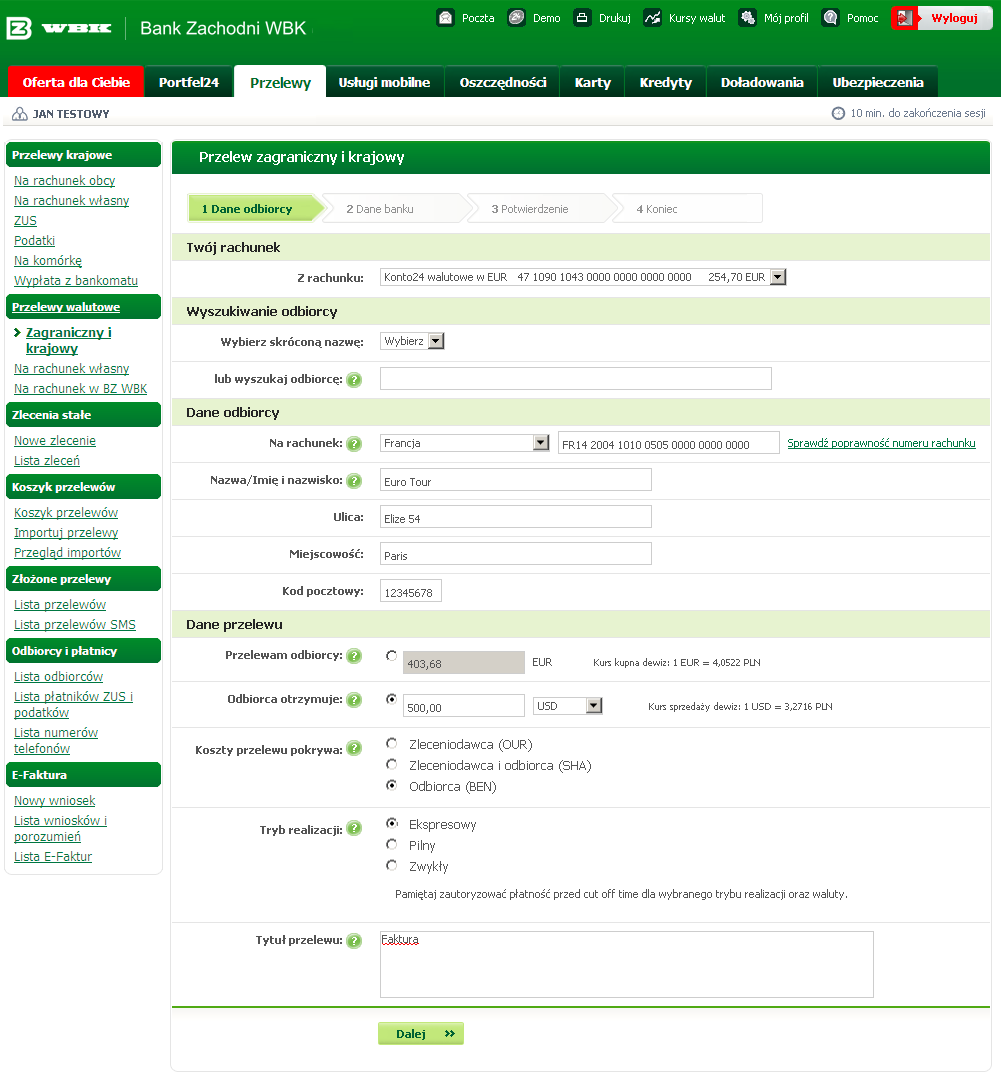Click the Pomoc help icon
The width and height of the screenshot is (1001, 1089).
[x=830, y=17]
